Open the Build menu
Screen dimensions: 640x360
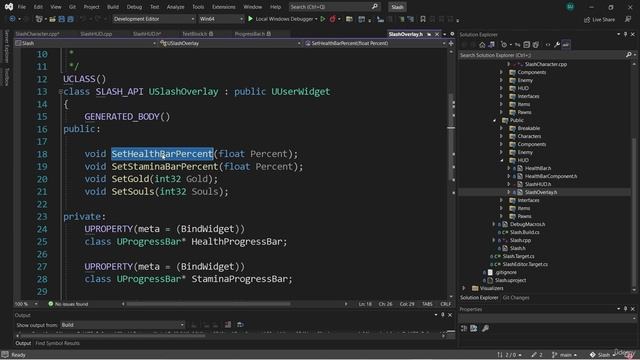click(113, 7)
